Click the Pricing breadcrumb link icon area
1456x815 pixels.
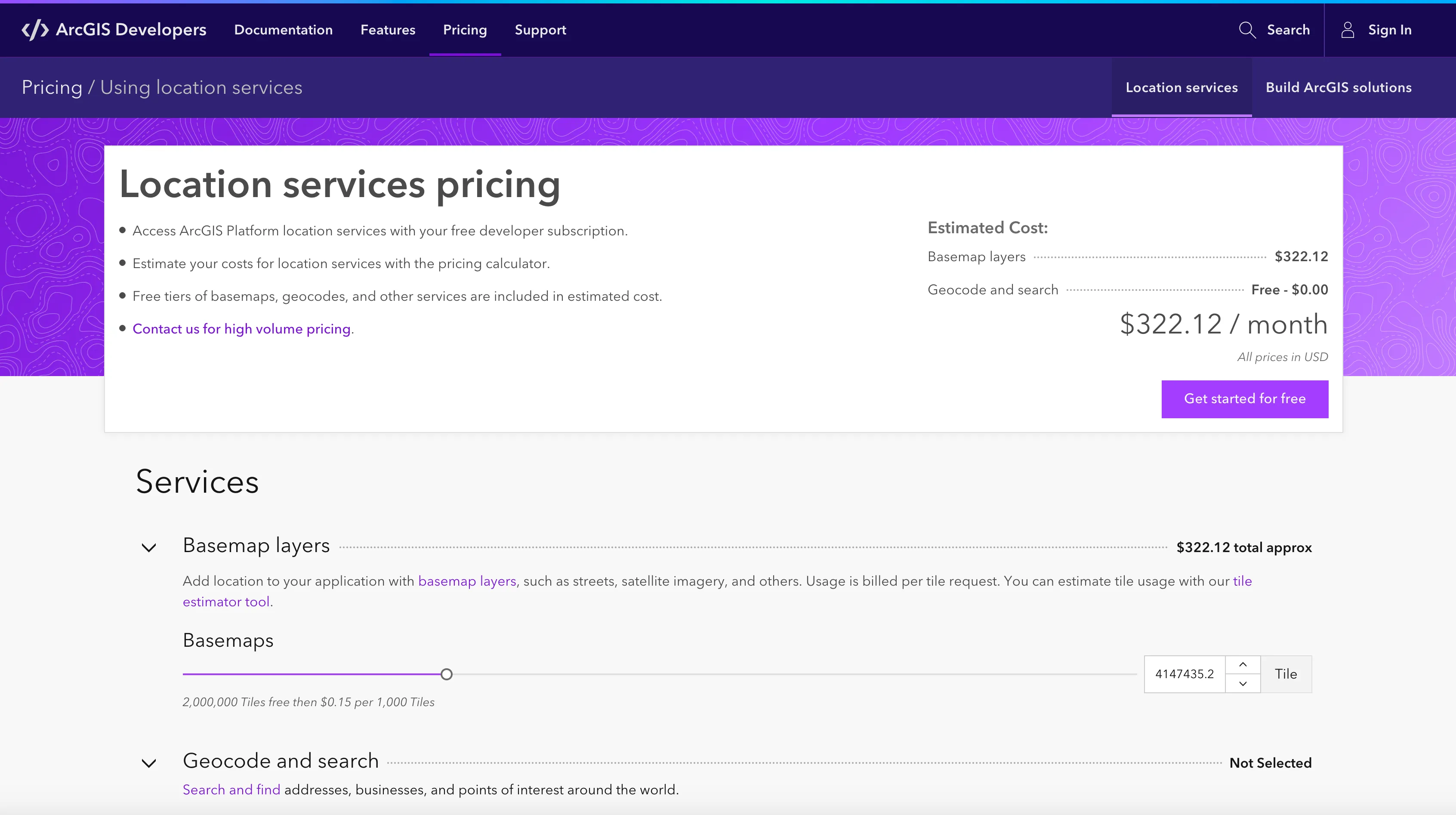[x=52, y=87]
